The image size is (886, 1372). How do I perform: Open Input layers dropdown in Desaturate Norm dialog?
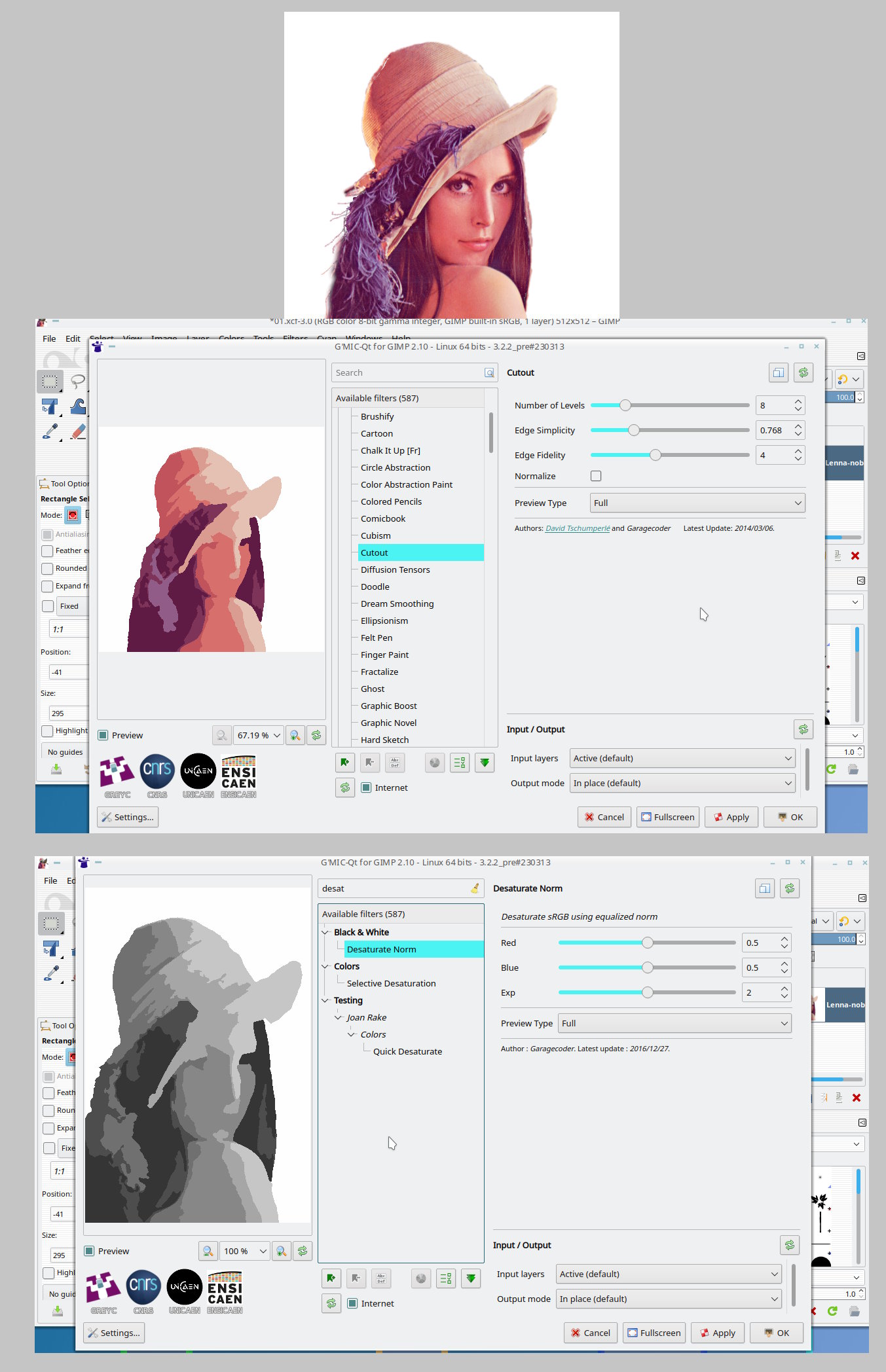[x=669, y=1274]
